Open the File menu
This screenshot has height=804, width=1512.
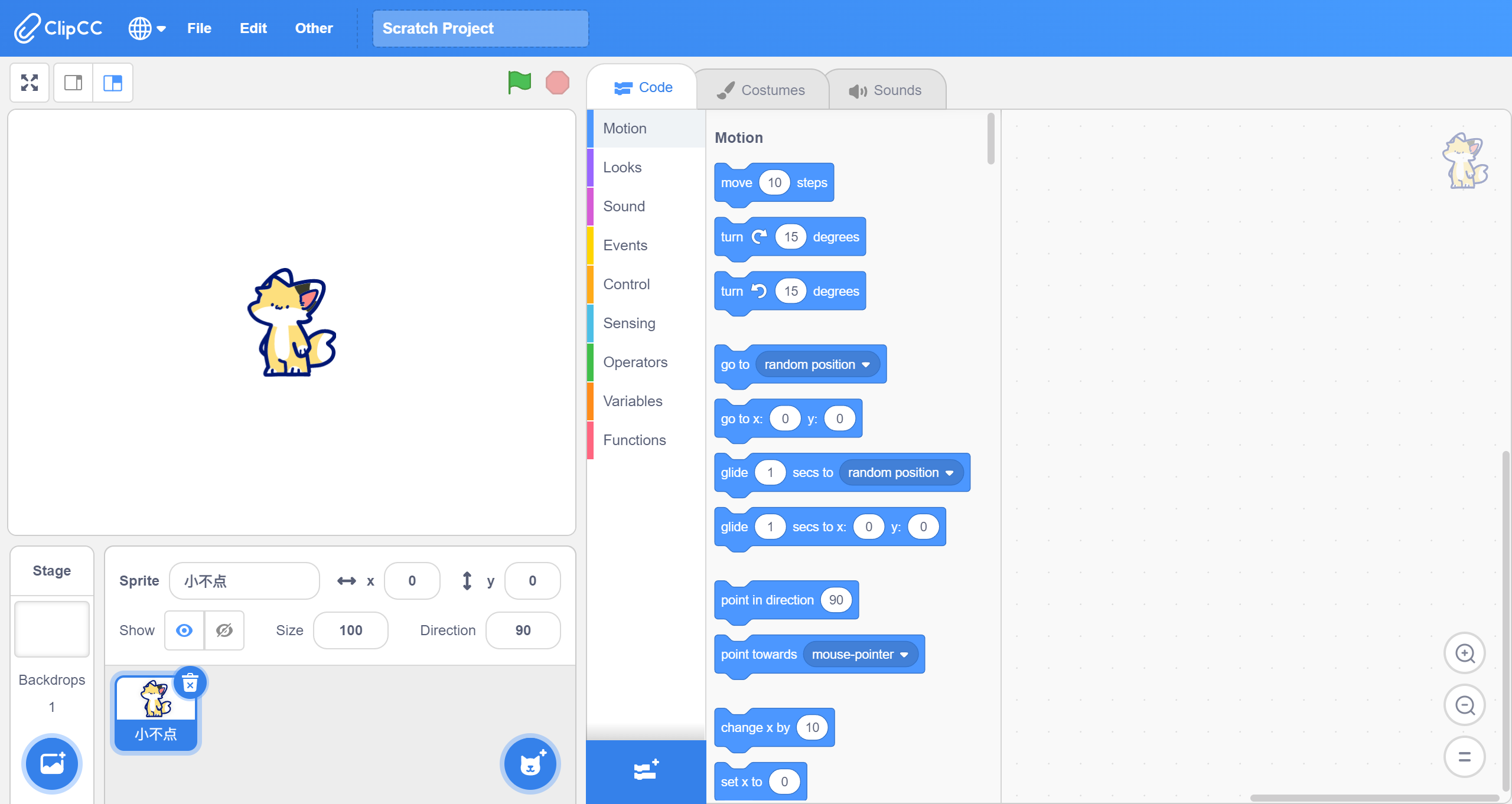tap(199, 28)
